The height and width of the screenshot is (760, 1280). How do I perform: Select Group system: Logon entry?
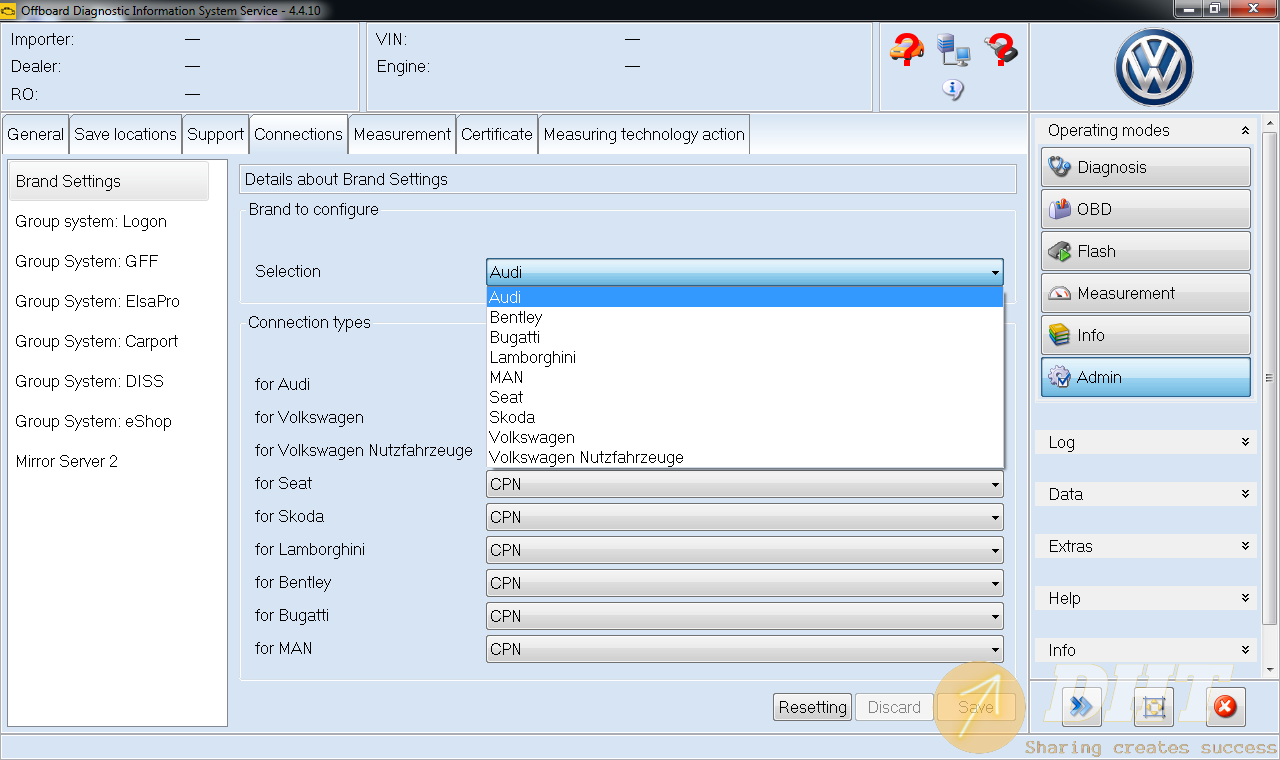(x=91, y=221)
